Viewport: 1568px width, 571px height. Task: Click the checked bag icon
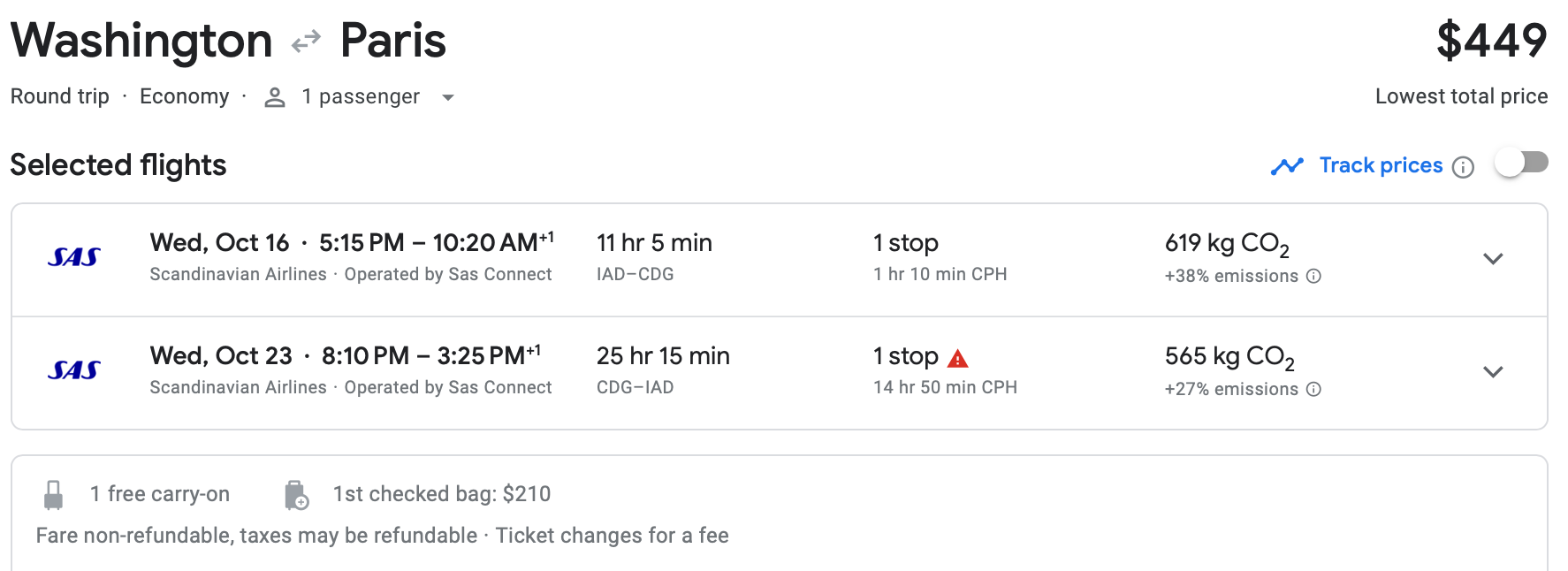coord(296,495)
